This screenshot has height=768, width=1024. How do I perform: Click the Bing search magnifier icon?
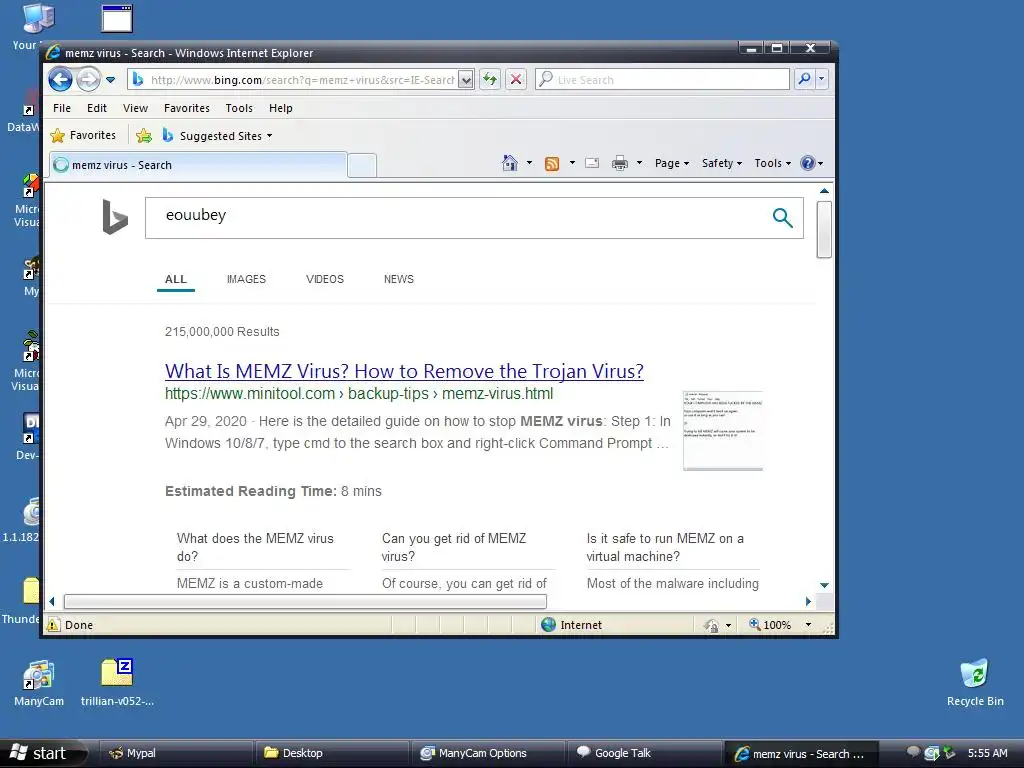[x=782, y=217]
